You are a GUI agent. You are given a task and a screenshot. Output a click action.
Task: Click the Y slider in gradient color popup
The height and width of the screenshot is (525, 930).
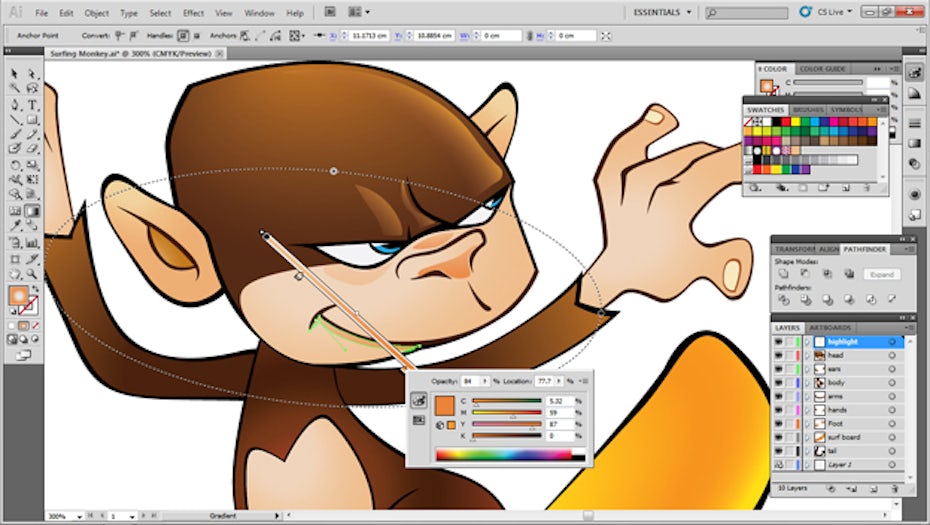(x=507, y=424)
